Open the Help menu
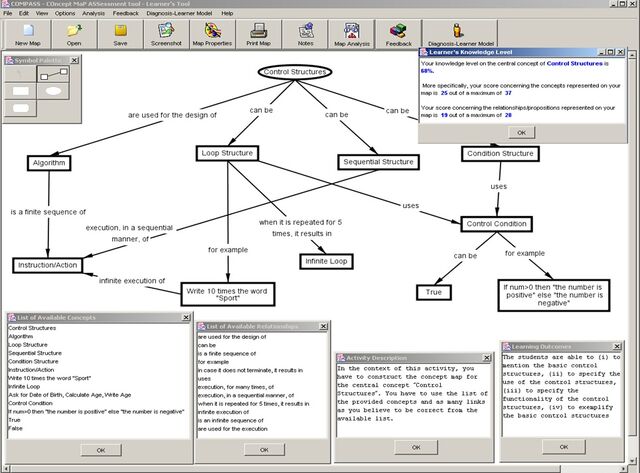This screenshot has height=473, width=640. coord(227,13)
